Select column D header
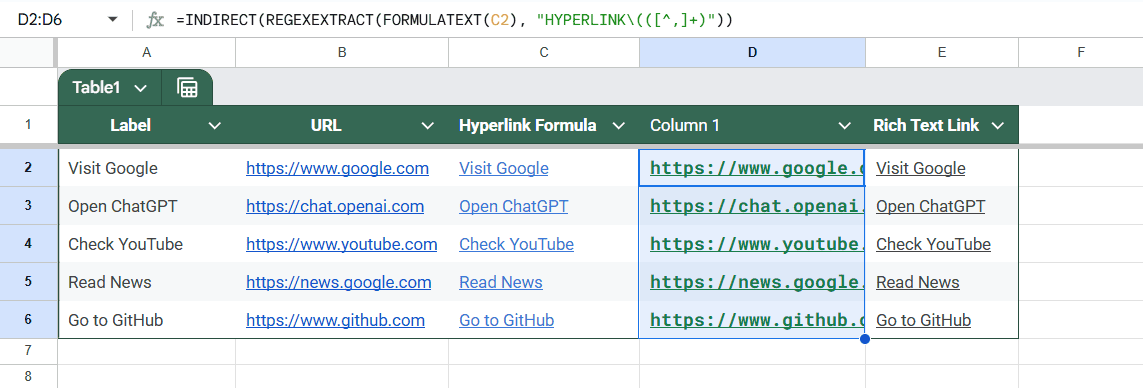The height and width of the screenshot is (388, 1143). pos(752,52)
